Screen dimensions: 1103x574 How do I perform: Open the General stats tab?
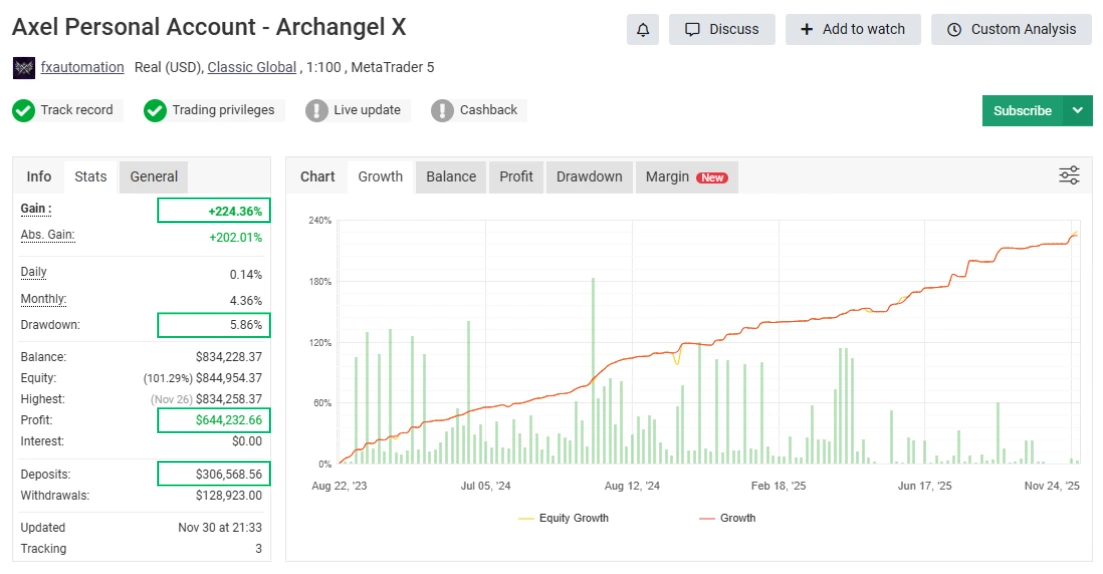[154, 176]
